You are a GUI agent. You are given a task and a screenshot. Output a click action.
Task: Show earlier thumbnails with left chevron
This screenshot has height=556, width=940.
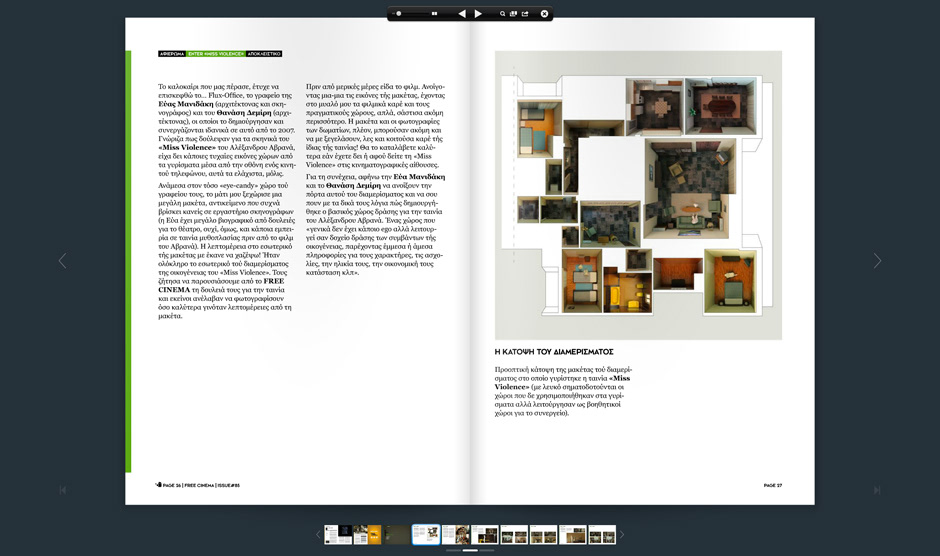(x=318, y=534)
